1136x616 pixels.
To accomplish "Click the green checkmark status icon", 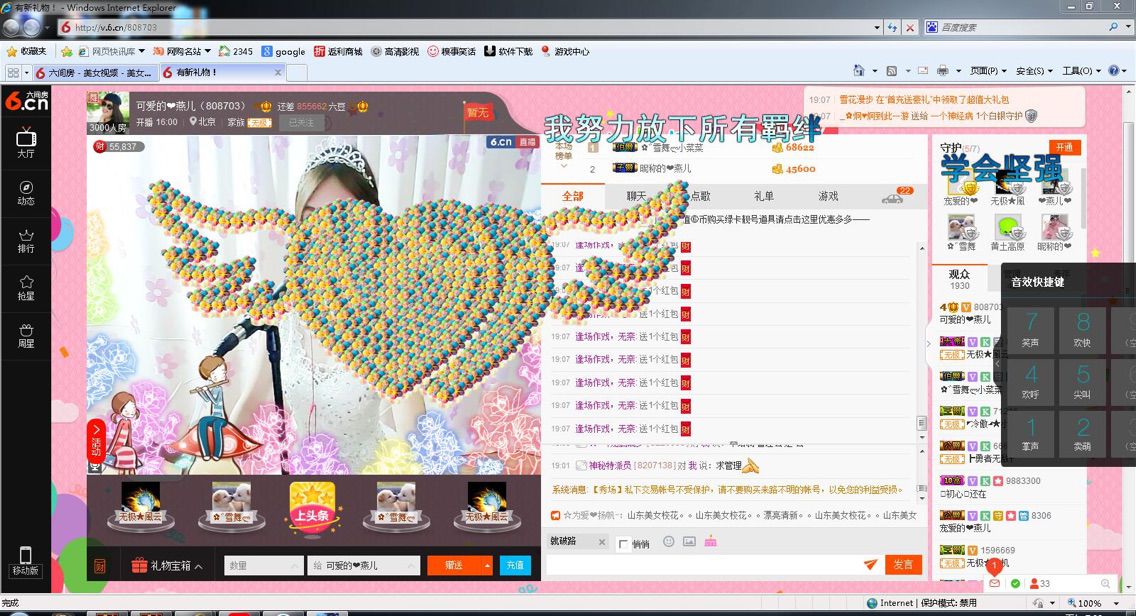I will [1015, 583].
